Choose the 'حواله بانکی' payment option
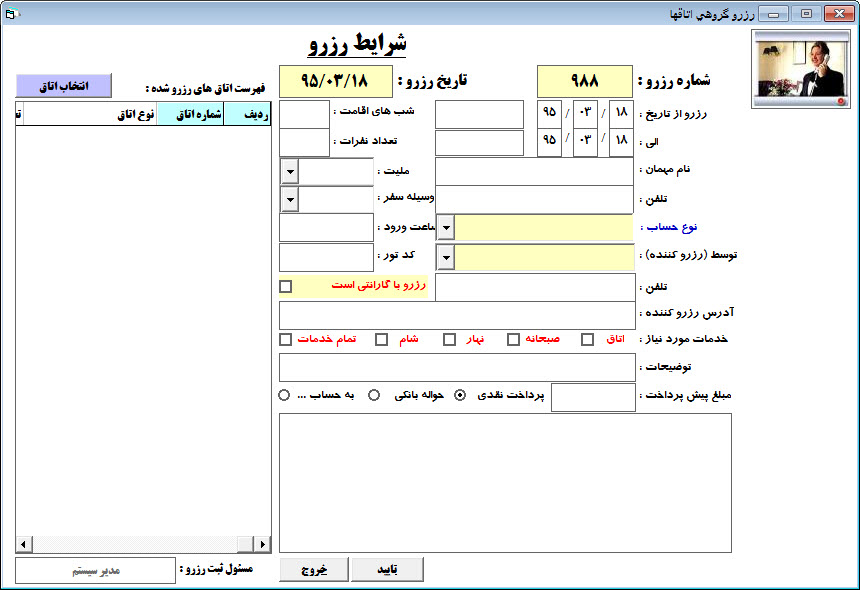 point(374,395)
